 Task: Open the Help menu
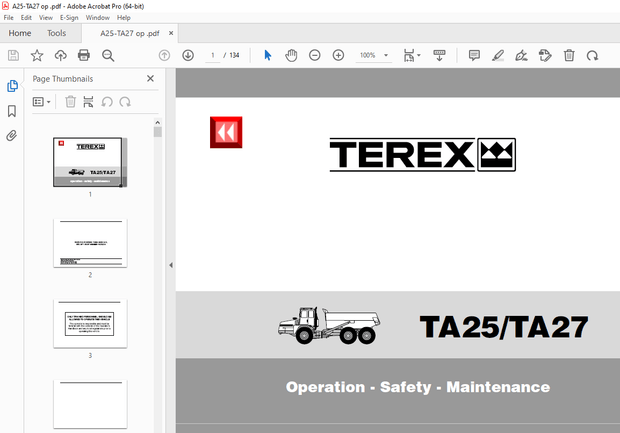pos(123,18)
